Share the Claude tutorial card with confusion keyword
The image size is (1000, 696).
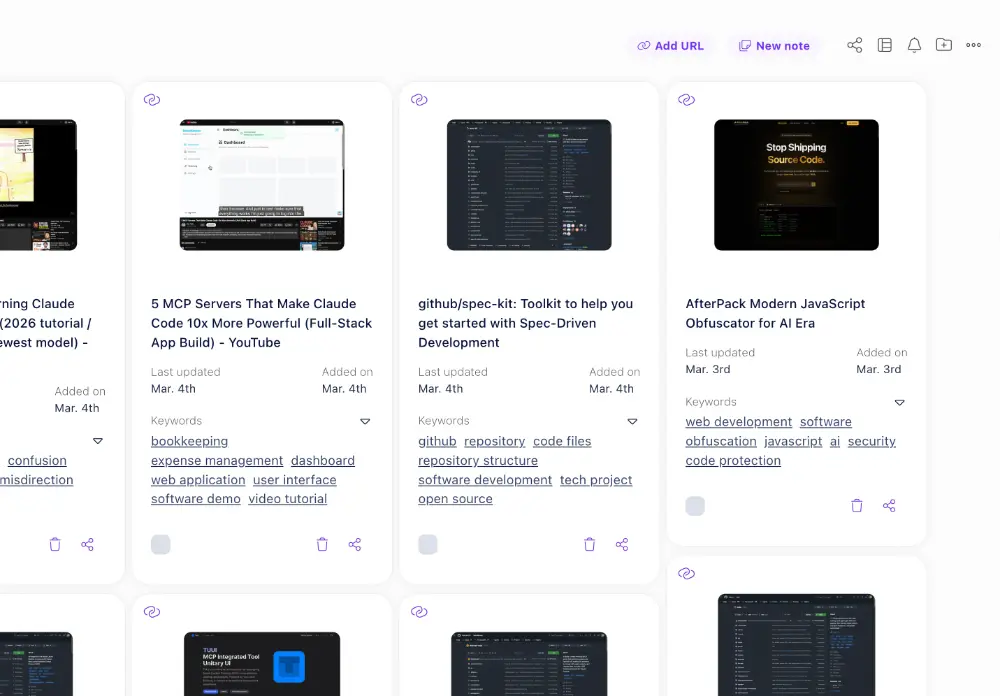87,544
